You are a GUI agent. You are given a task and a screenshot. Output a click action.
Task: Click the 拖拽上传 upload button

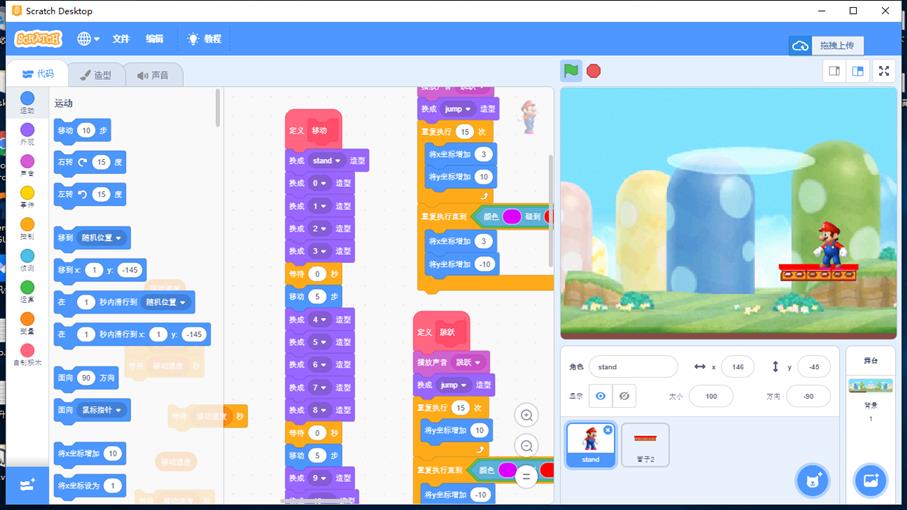[837, 46]
